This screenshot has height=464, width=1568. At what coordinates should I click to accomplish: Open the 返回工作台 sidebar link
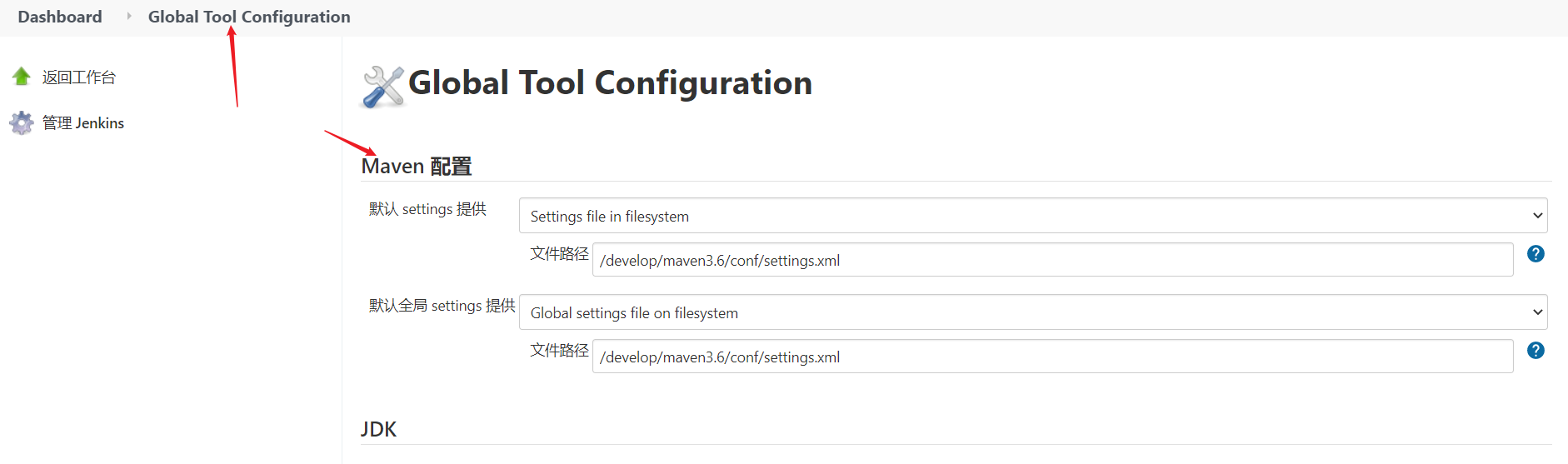pos(79,77)
